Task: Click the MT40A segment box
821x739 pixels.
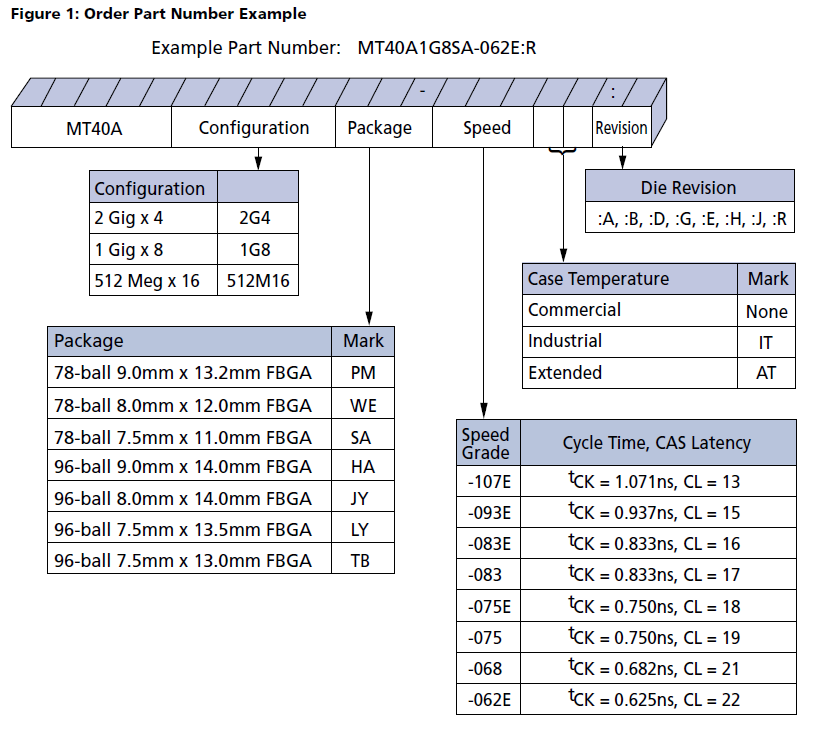Action: point(92,127)
